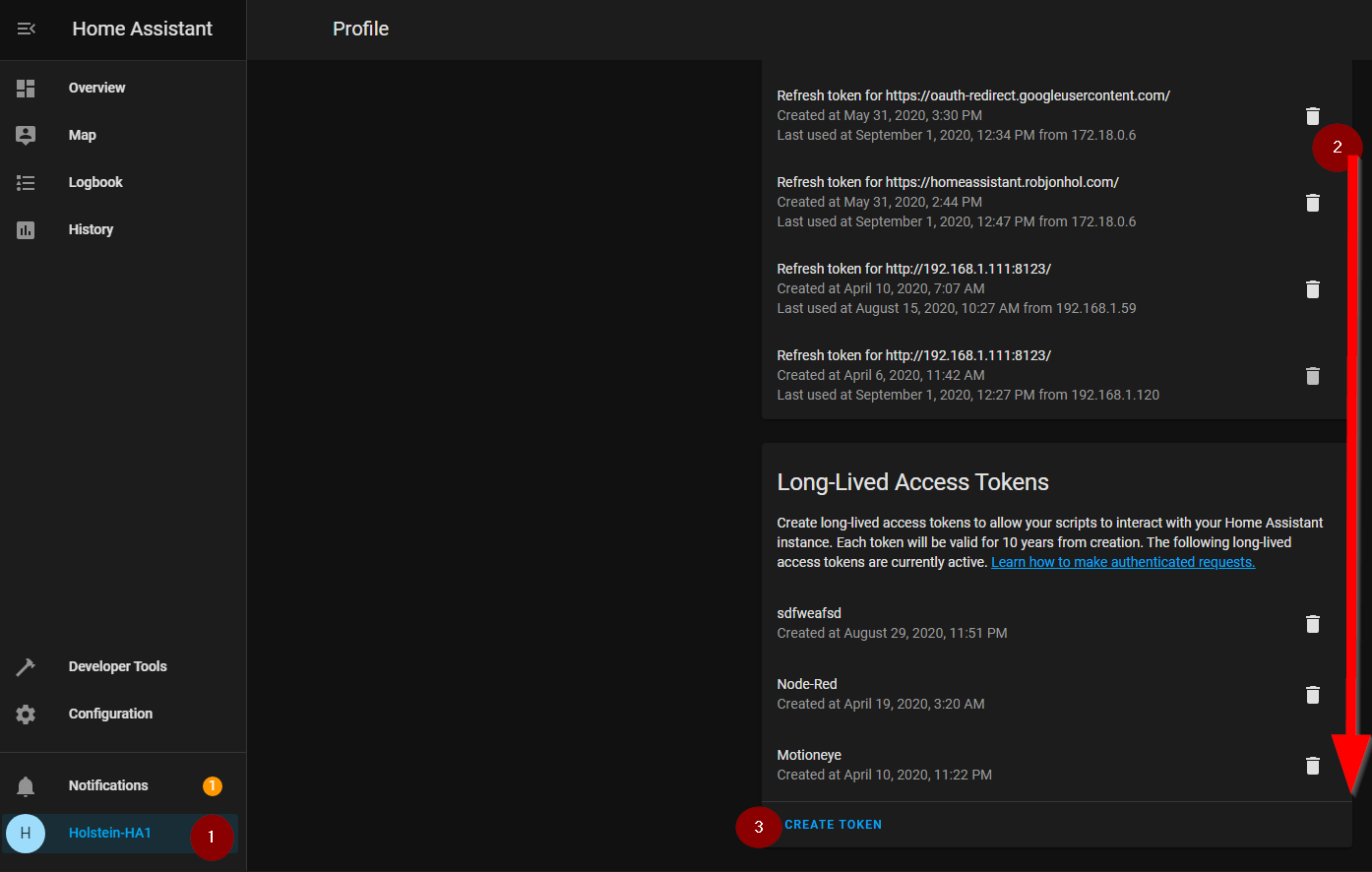Click the Logbook list icon
This screenshot has width=1372, height=872.
[x=26, y=182]
